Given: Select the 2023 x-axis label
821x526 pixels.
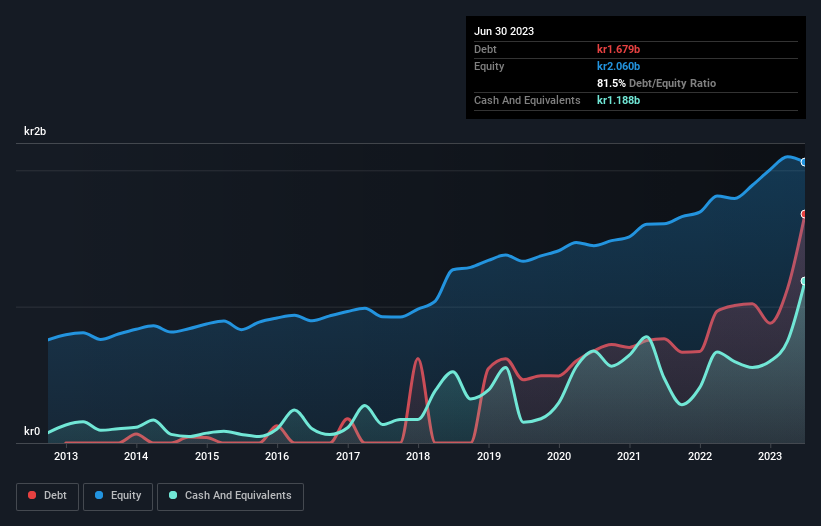Looking at the screenshot, I should [x=770, y=456].
